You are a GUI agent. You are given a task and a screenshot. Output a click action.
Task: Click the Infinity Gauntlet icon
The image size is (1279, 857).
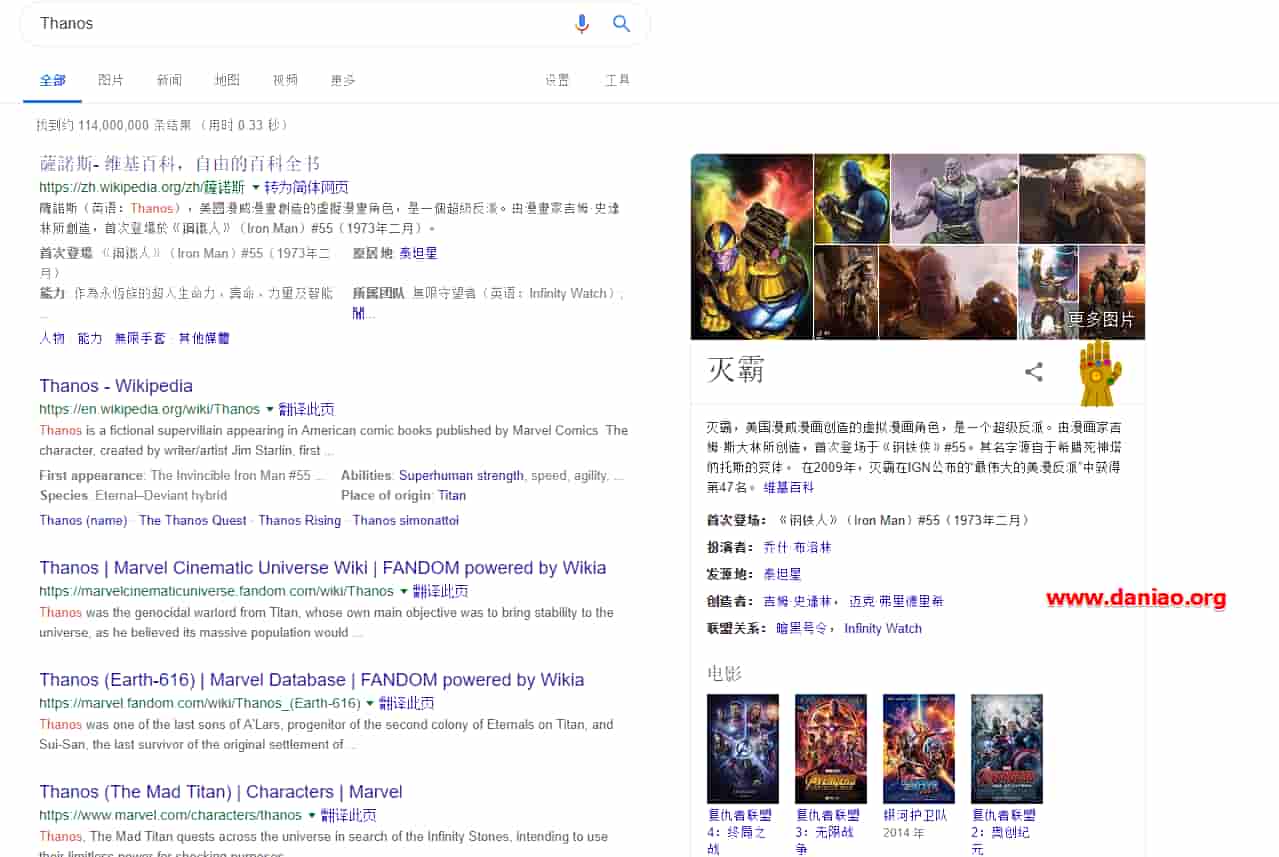coord(1100,372)
